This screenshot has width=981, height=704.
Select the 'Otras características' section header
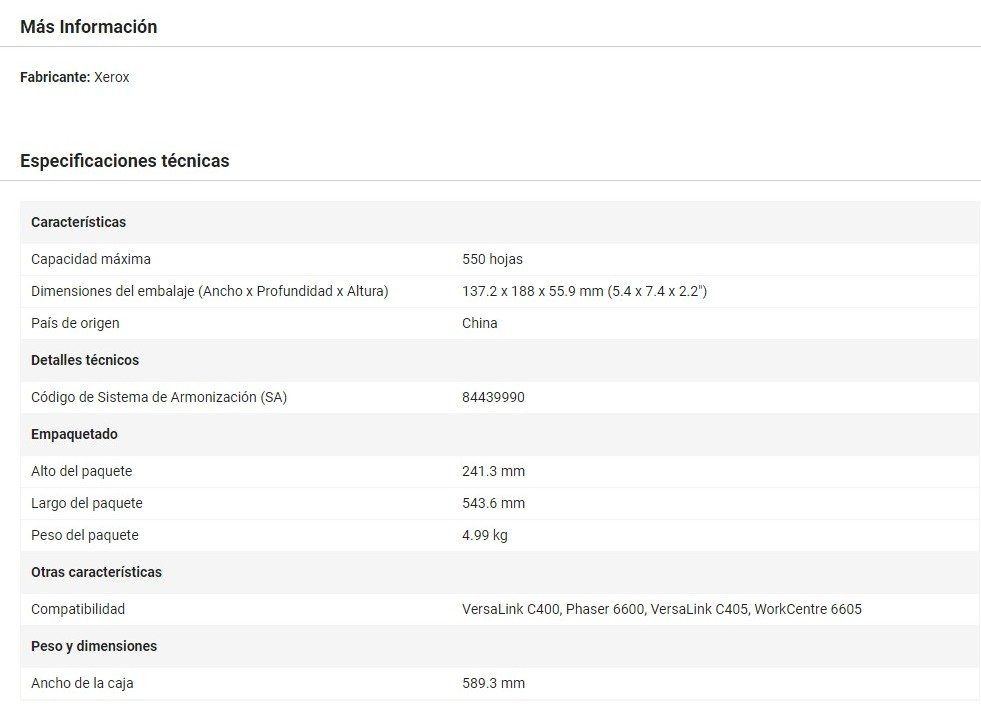click(96, 572)
